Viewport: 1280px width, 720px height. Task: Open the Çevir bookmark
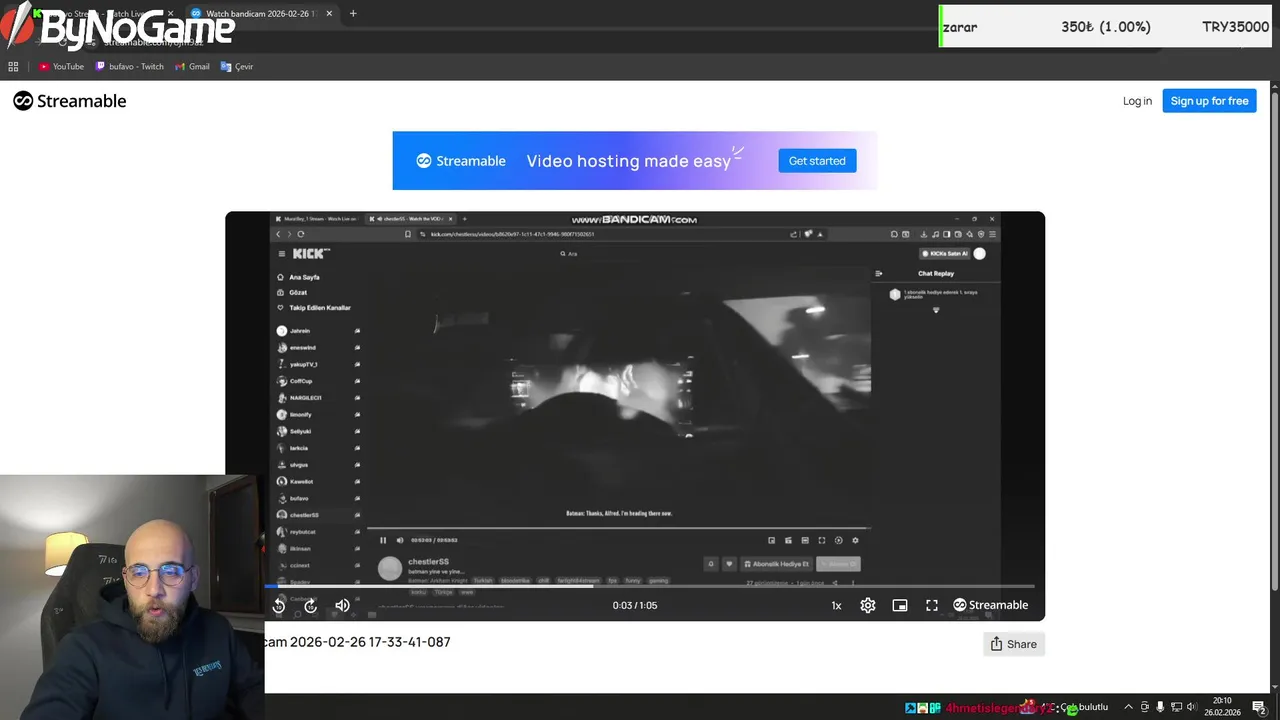(x=237, y=66)
